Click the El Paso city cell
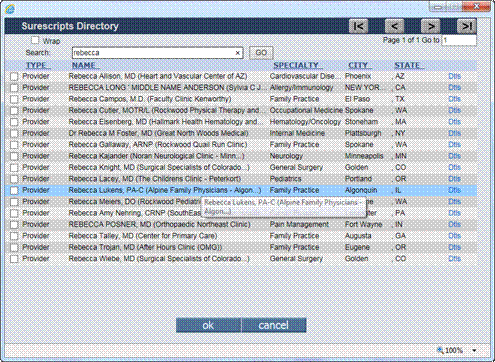The height and width of the screenshot is (362, 495). (x=357, y=99)
